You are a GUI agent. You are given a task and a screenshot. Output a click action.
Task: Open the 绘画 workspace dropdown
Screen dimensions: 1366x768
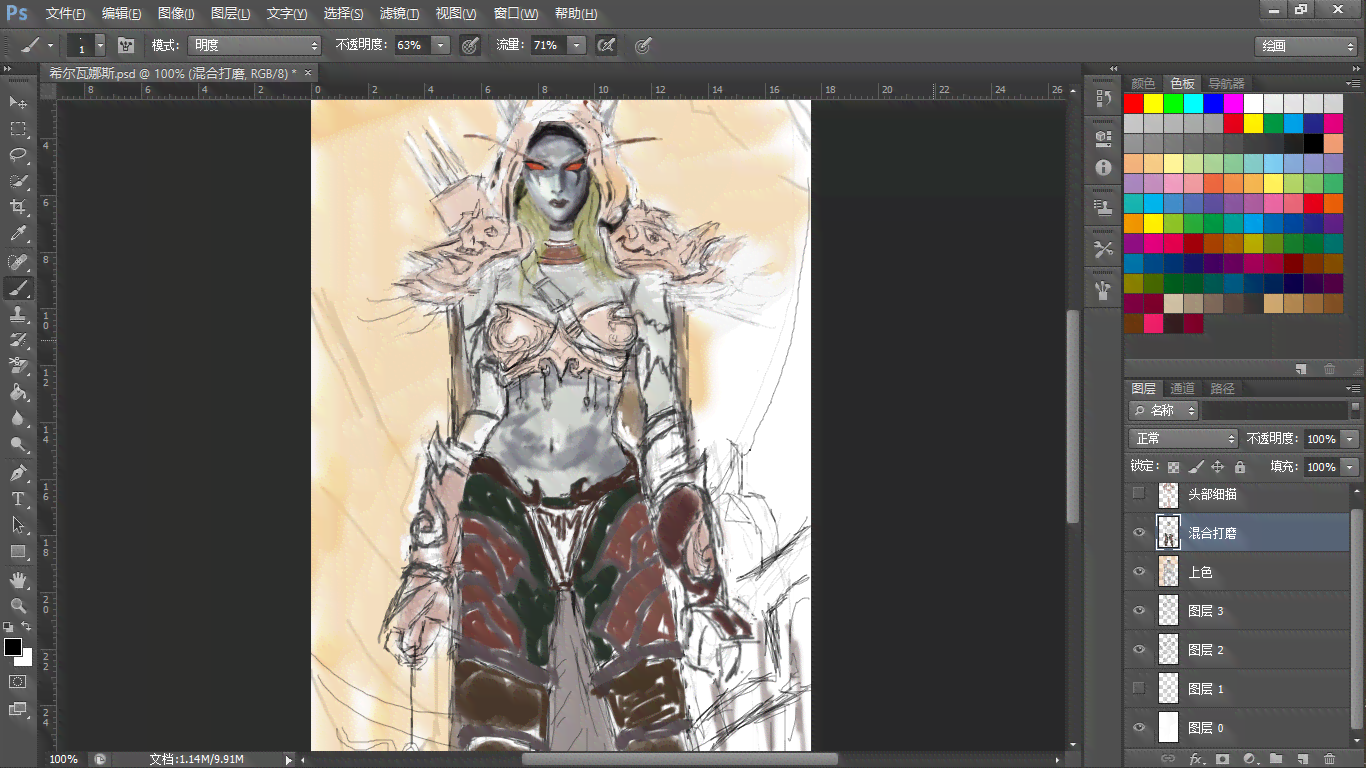click(x=1306, y=46)
